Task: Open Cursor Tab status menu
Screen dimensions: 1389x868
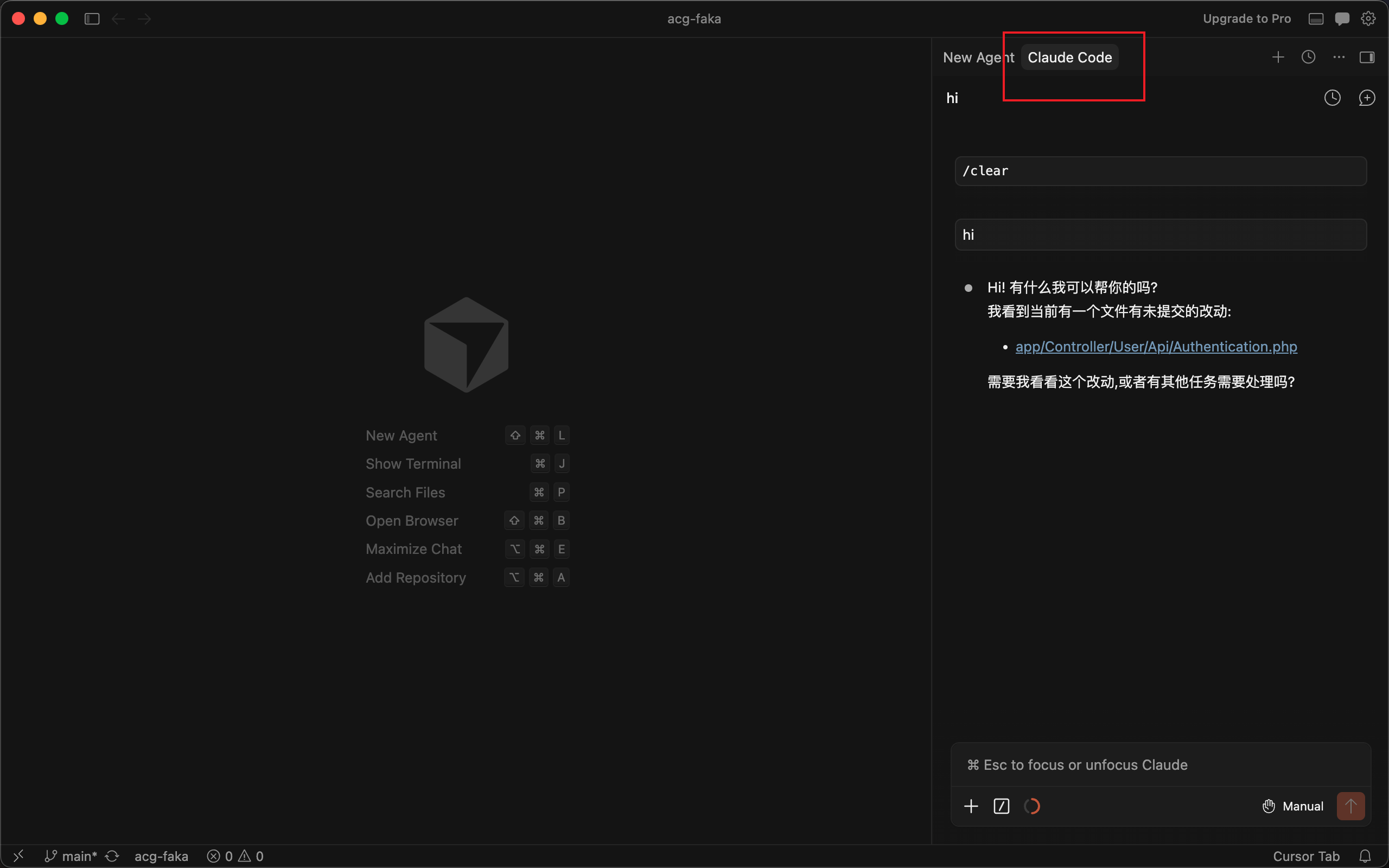Action: 1306,856
